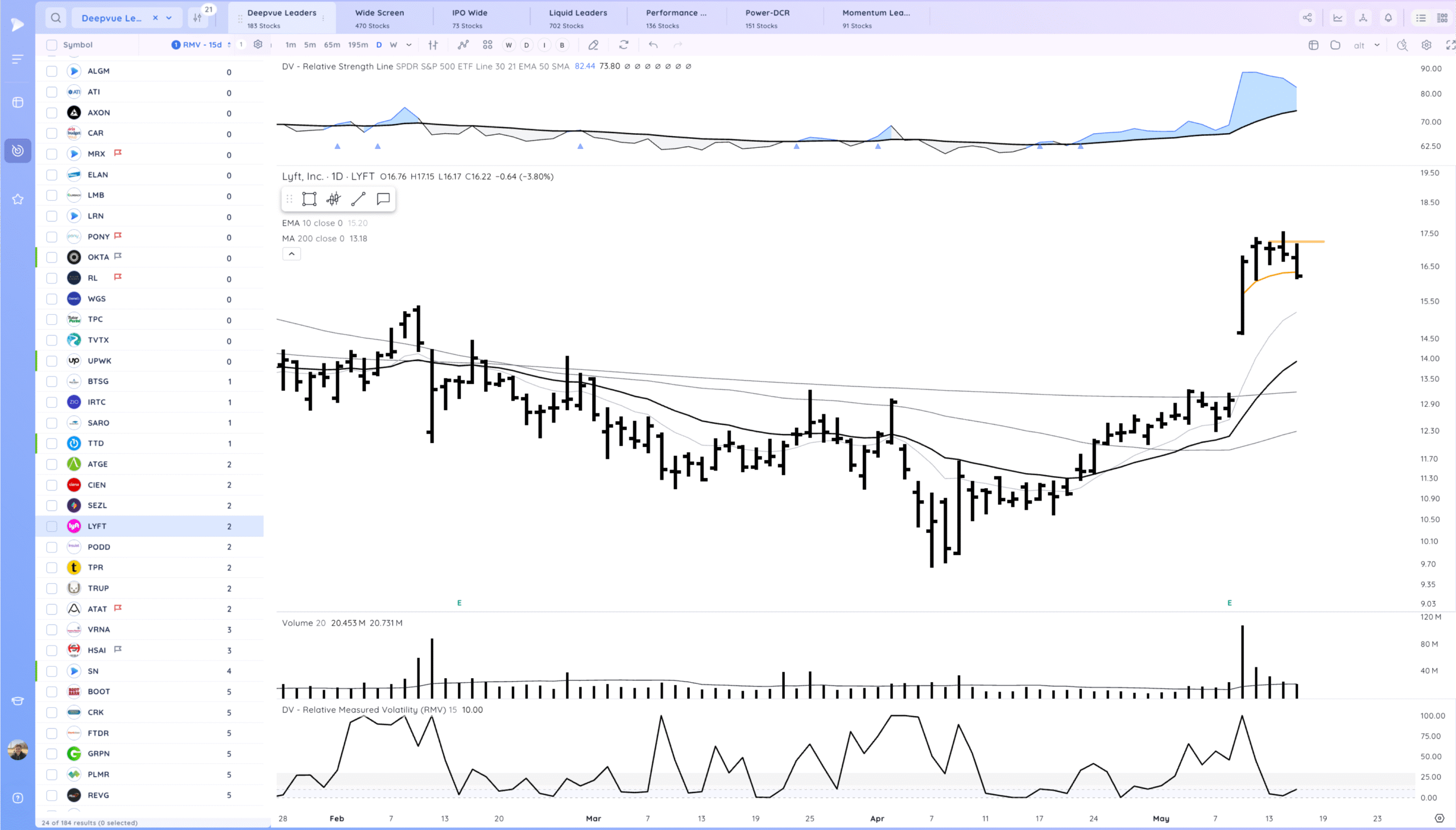Click the RMV - 15d column header
Viewport: 1456px width, 830px height.
click(x=202, y=45)
